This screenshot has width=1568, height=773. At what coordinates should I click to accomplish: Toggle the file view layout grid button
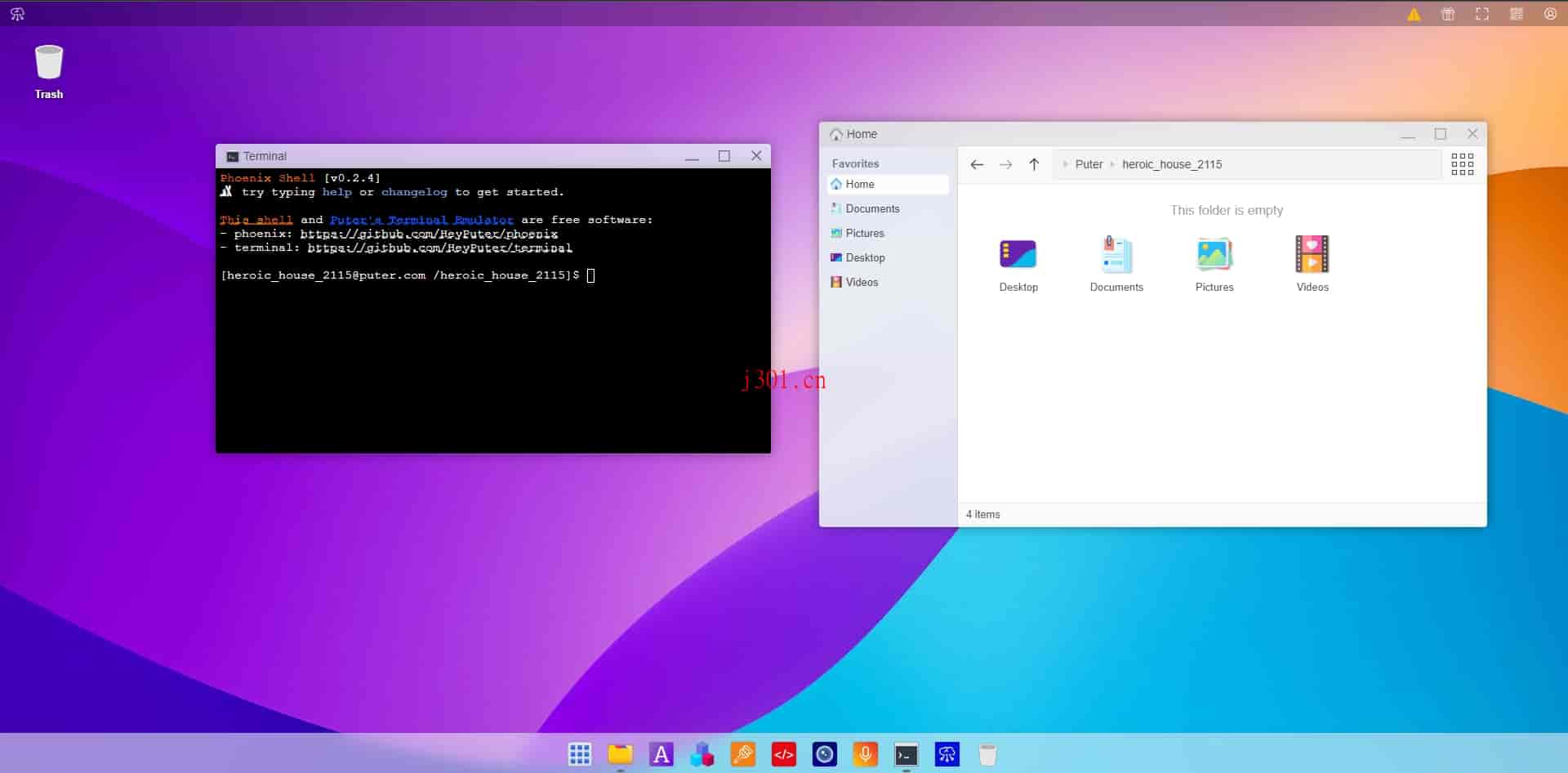tap(1463, 164)
